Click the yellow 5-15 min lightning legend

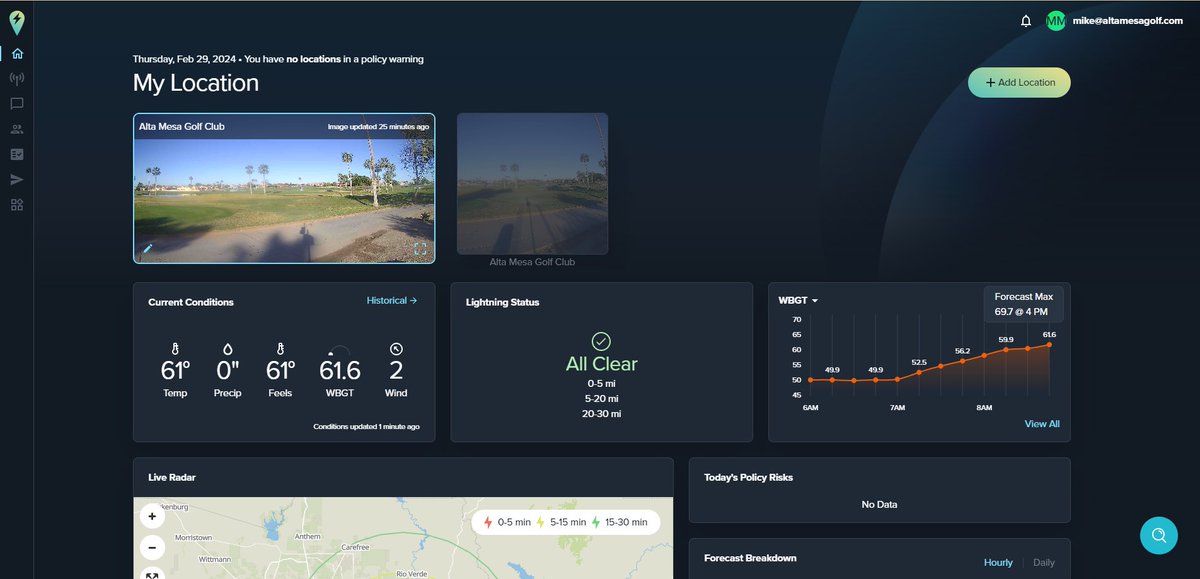point(562,522)
